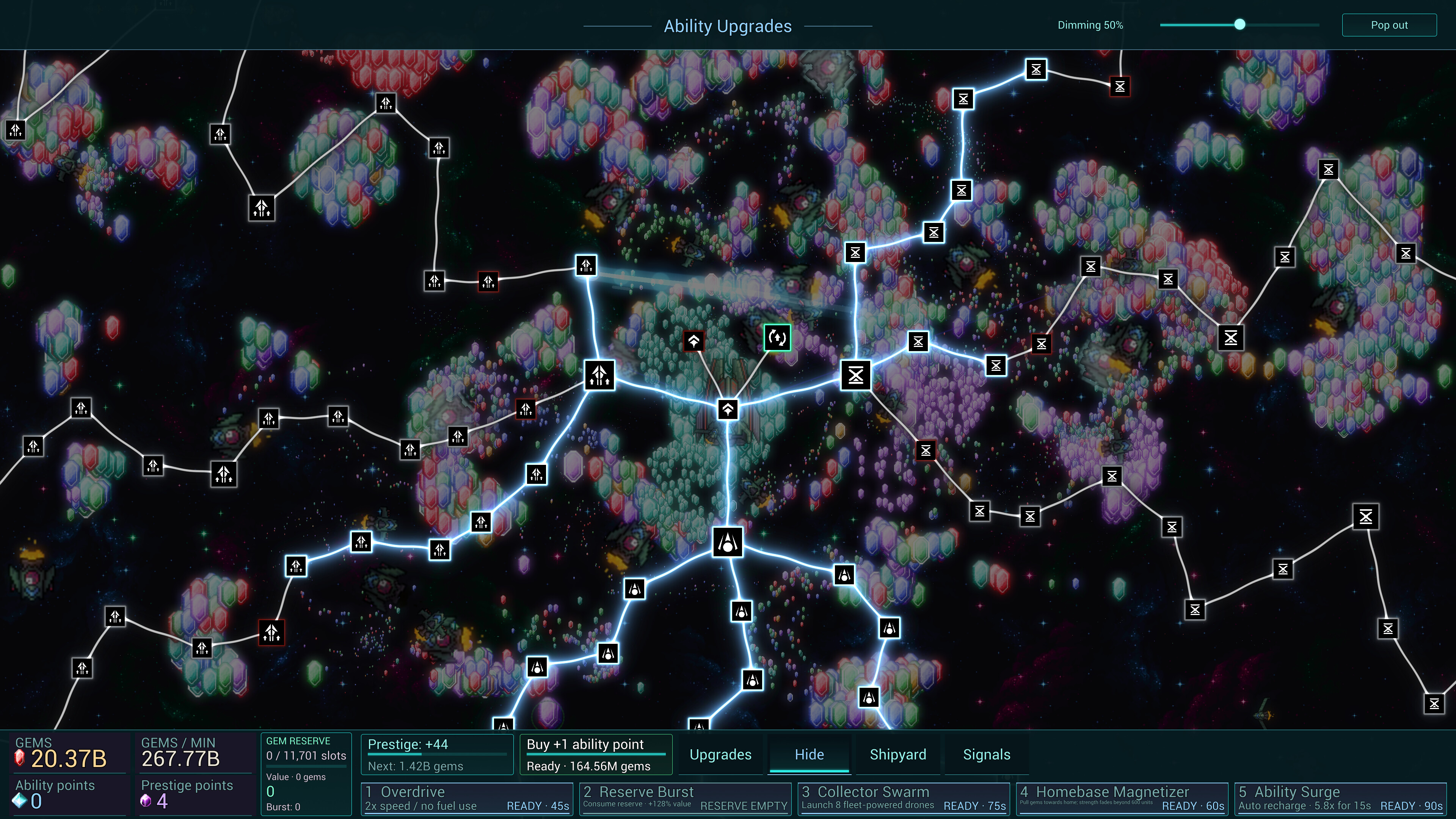This screenshot has width=1456, height=819.
Task: Click the Ability Upgrades title
Action: tap(728, 26)
